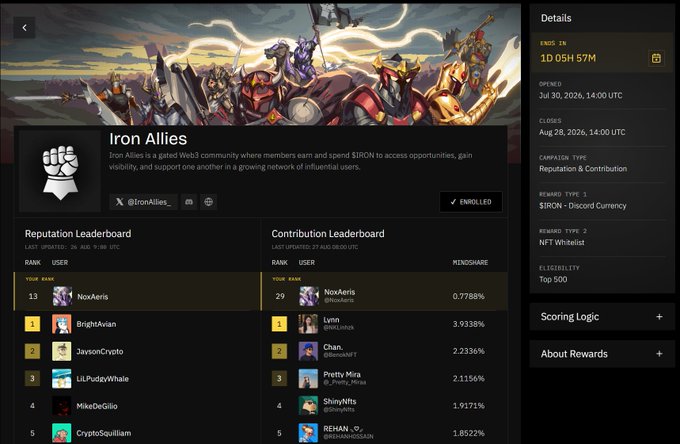Open the JaysonCrypto avatar image
The image size is (680, 444).
[x=62, y=351]
